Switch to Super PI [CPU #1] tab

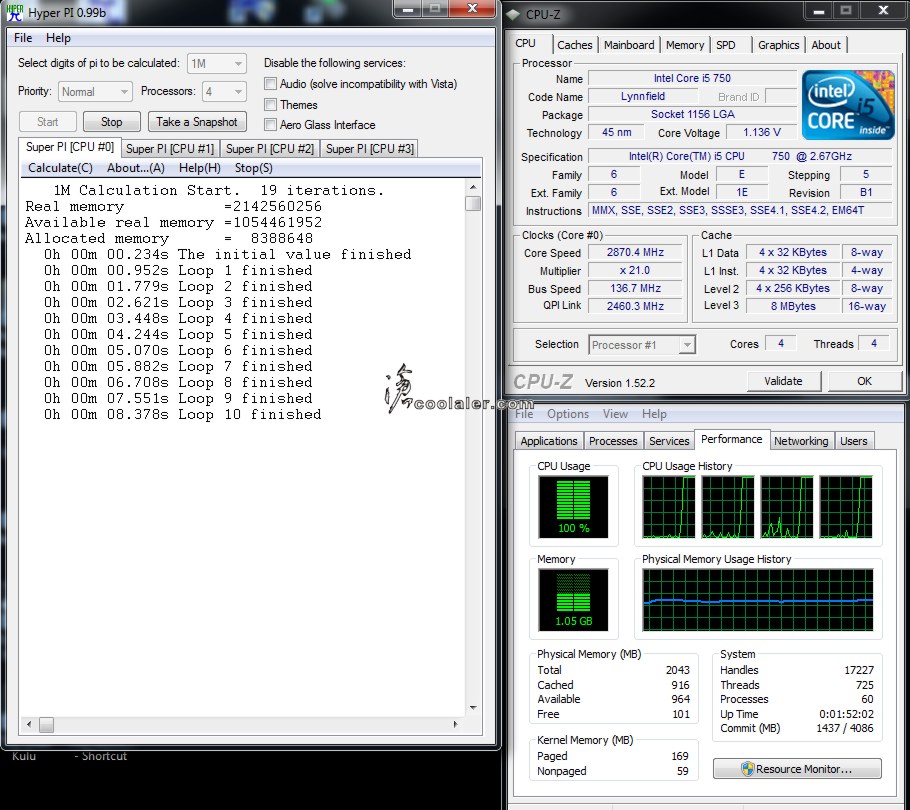[x=170, y=149]
